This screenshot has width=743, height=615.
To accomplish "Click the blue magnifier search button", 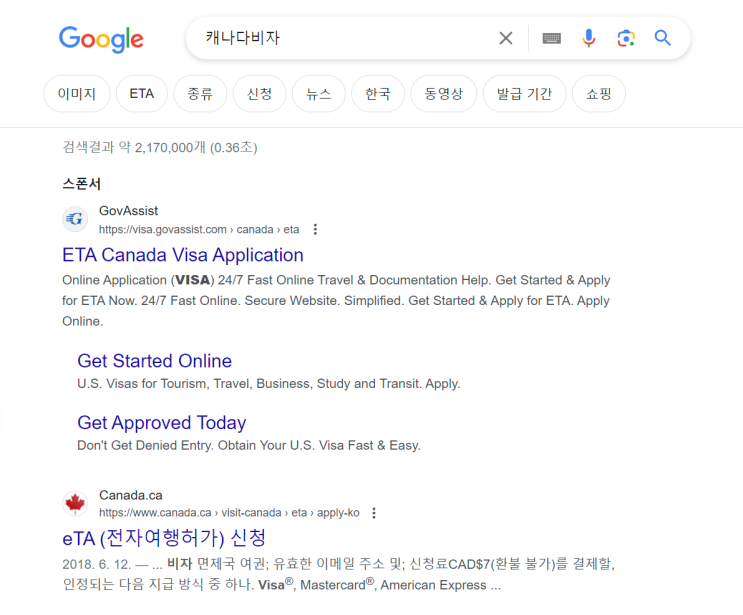I will coord(662,38).
